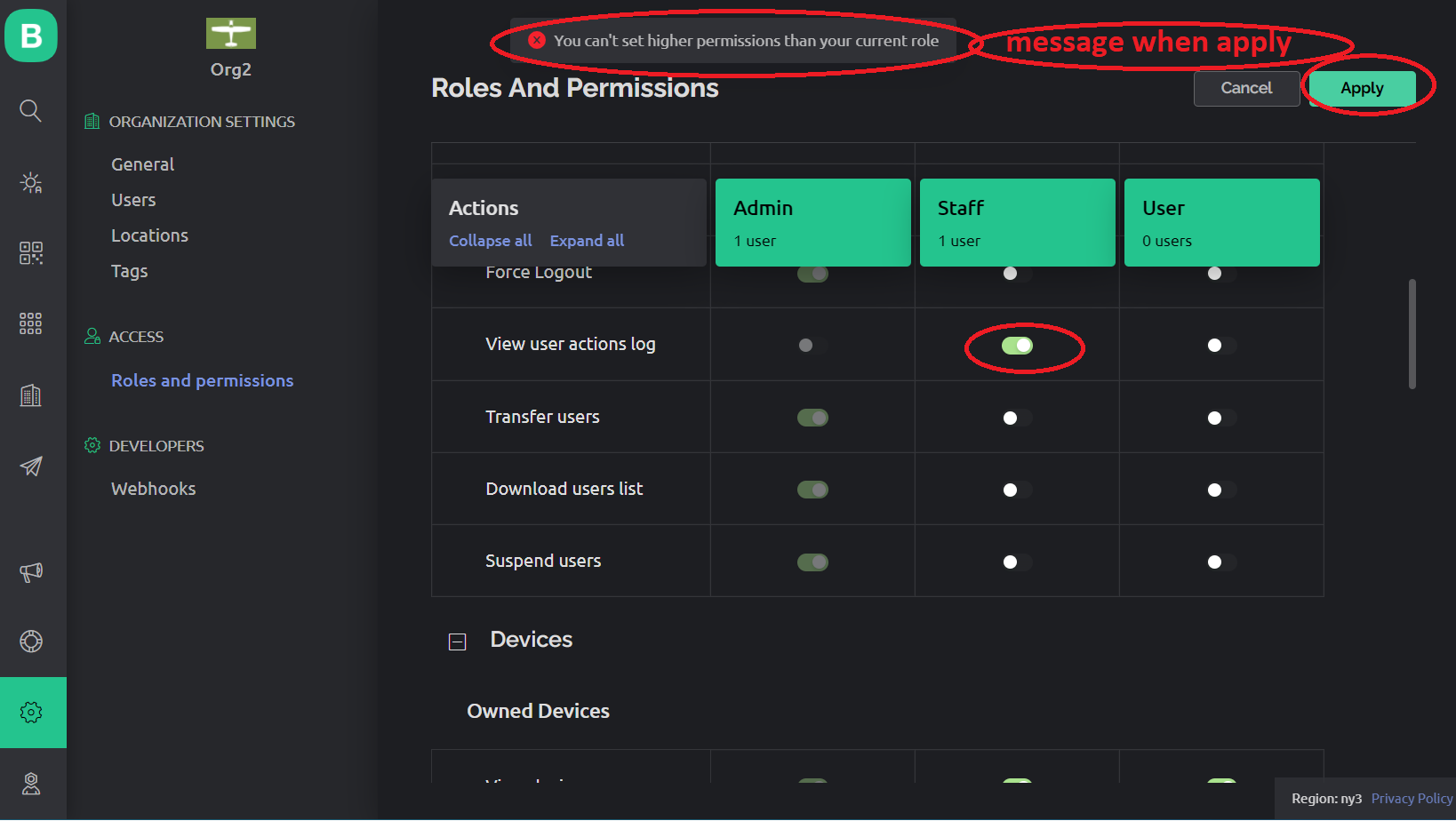
Task: Collapse the Devices section
Action: click(457, 642)
